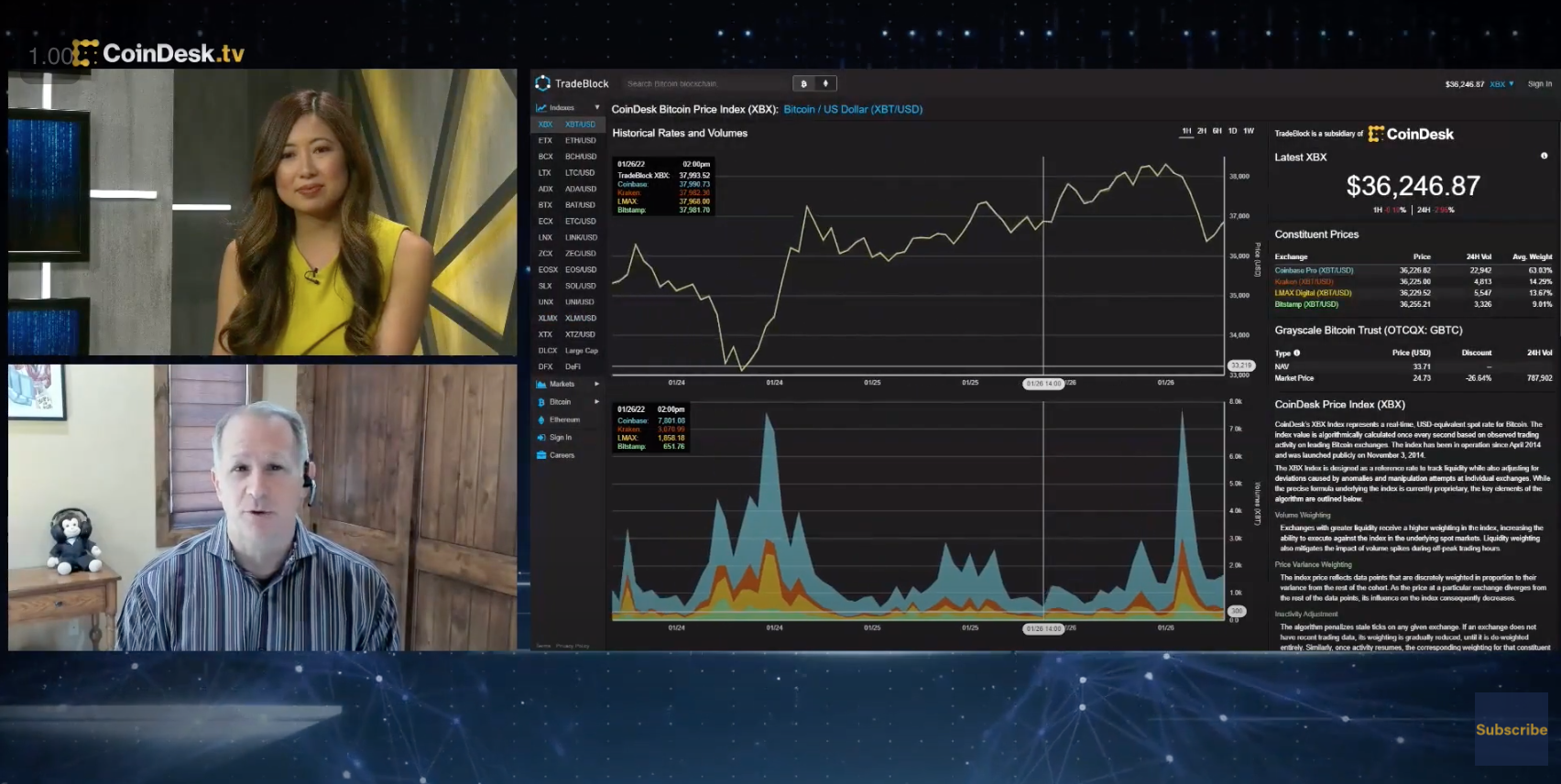This screenshot has height=784, width=1561.
Task: Select BCX BCH/USD index row
Action: point(568,157)
